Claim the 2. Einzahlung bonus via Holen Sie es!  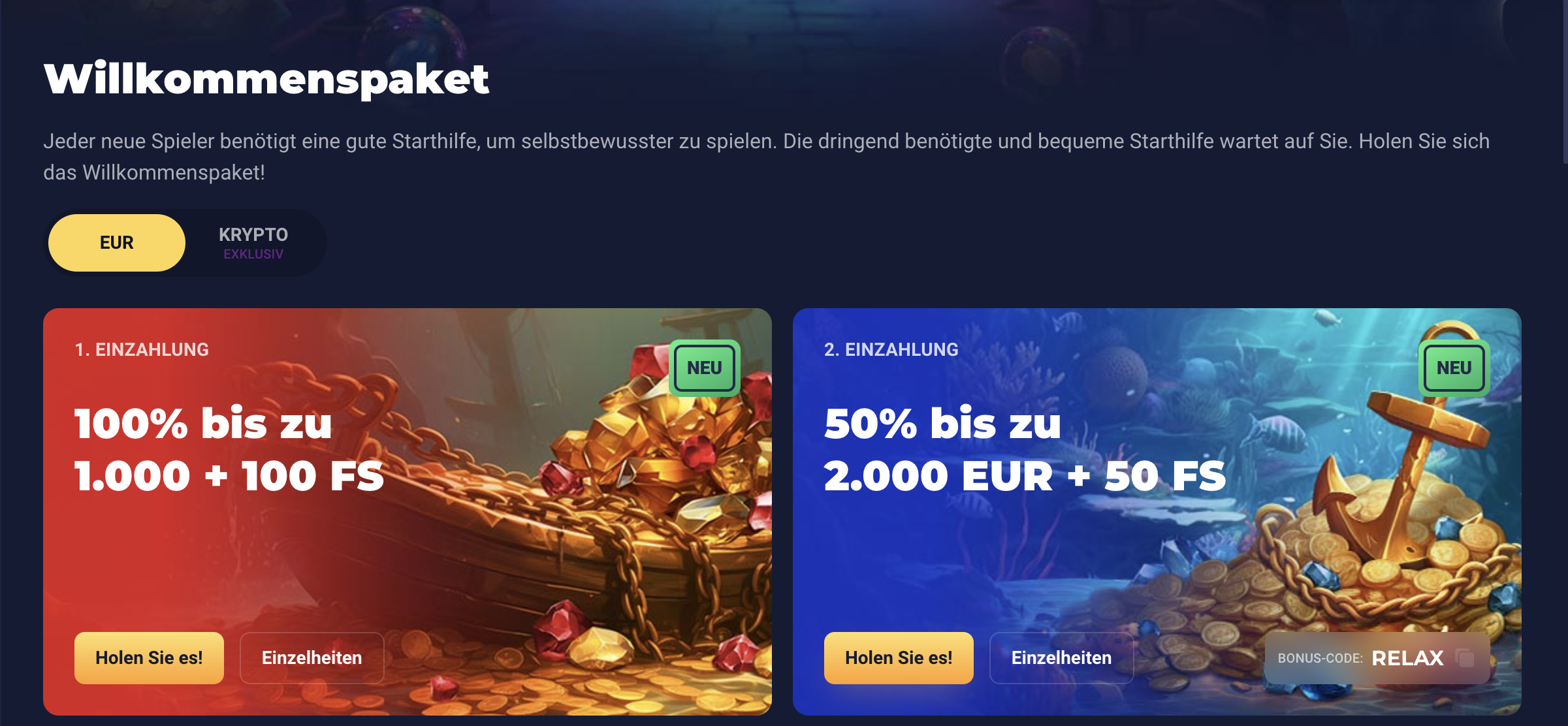point(899,658)
